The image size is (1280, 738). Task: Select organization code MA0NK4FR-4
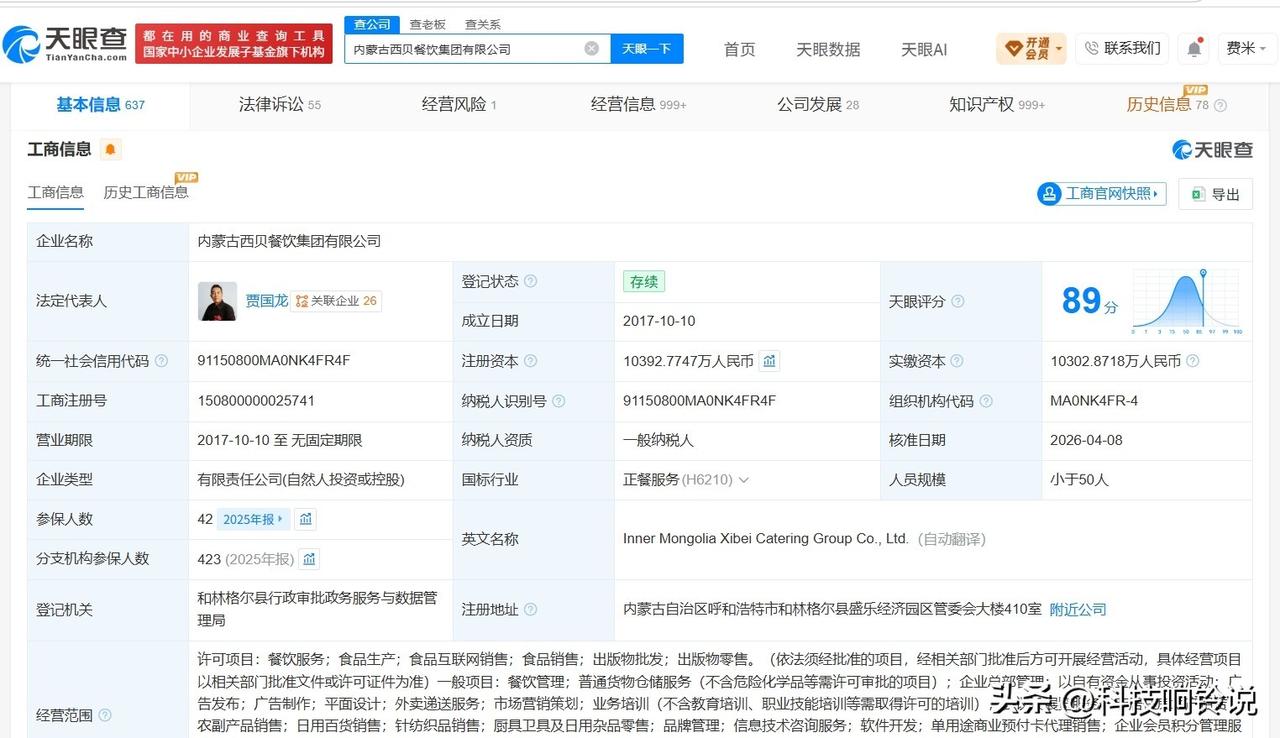(x=1094, y=401)
